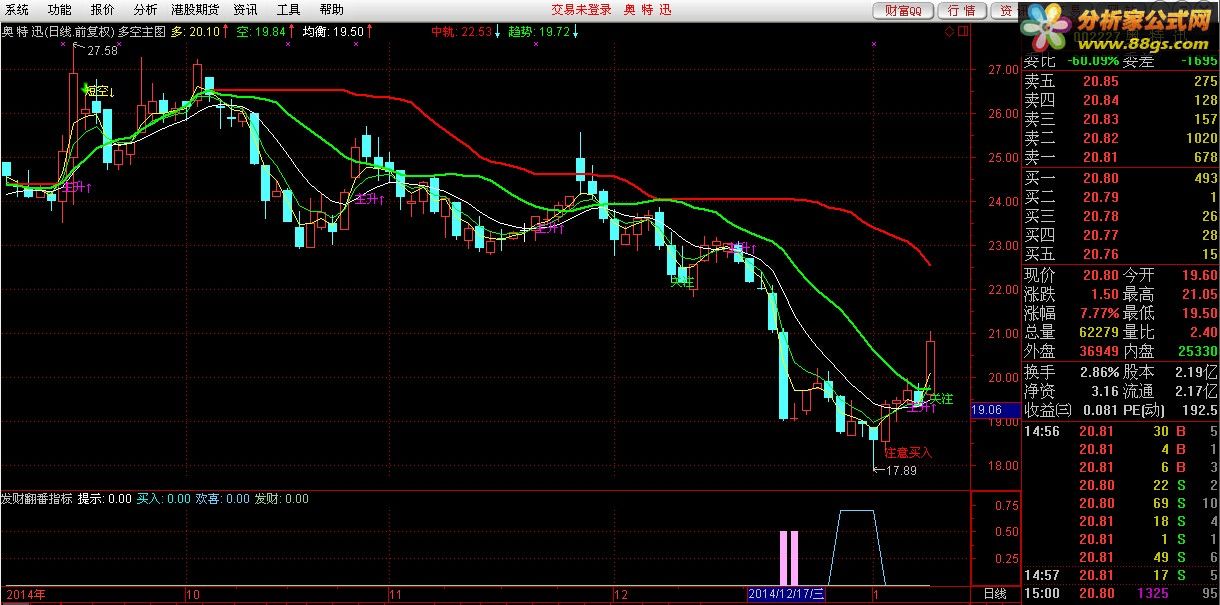Click the 买五 20.76 order row
The width and height of the screenshot is (1220, 605).
tap(1120, 254)
